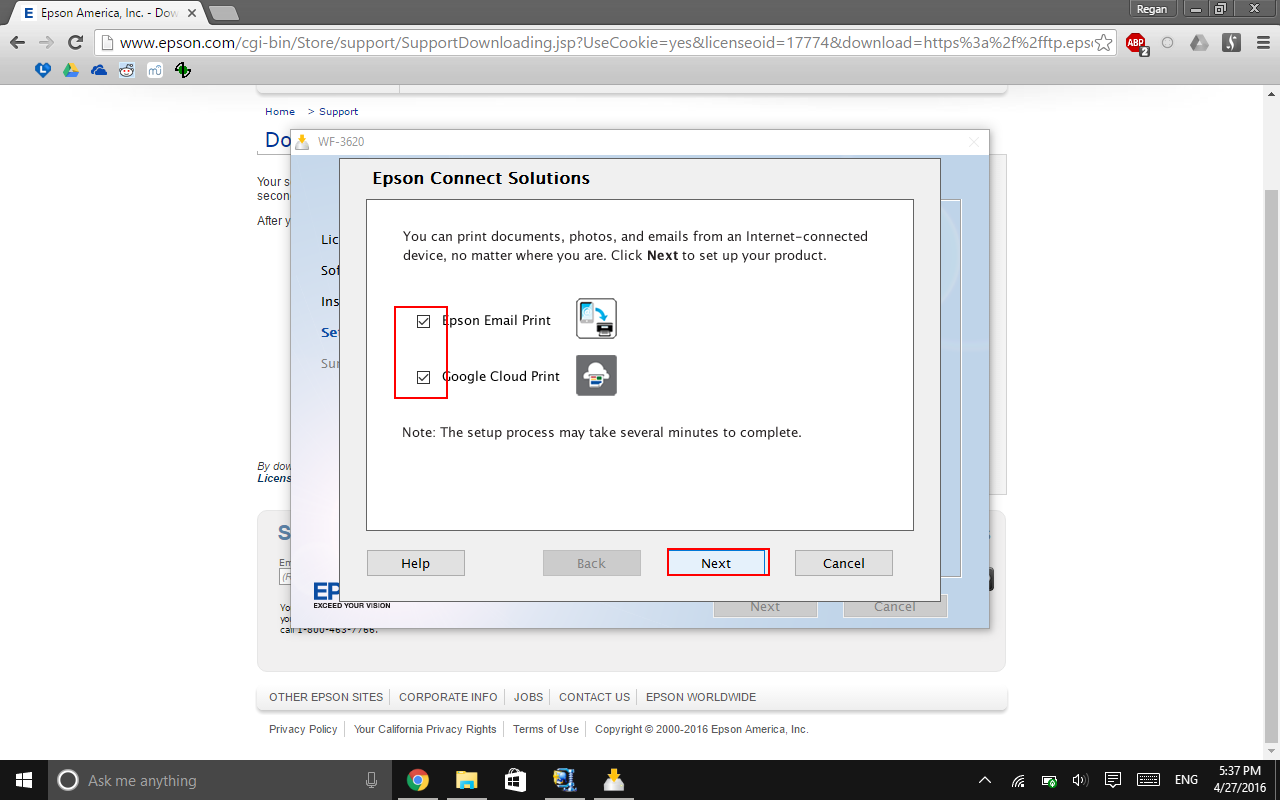
Task: Click the Google Cloud Print label text
Action: [501, 377]
